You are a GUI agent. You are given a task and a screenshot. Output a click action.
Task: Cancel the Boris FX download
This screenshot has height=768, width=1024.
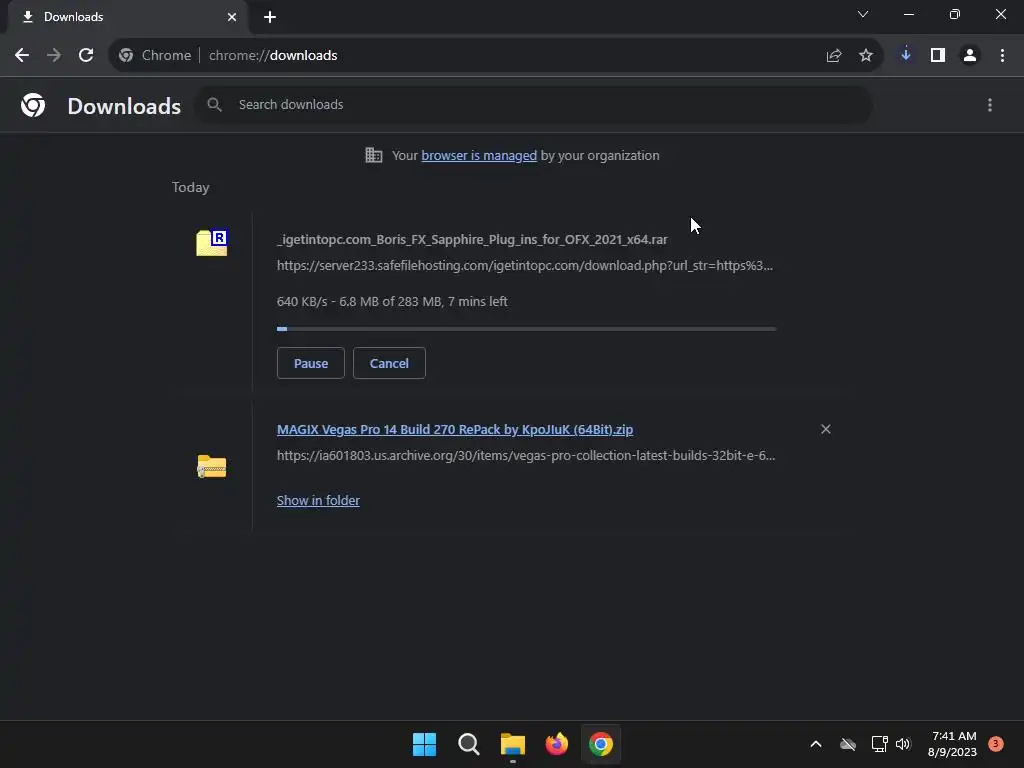[x=389, y=363]
